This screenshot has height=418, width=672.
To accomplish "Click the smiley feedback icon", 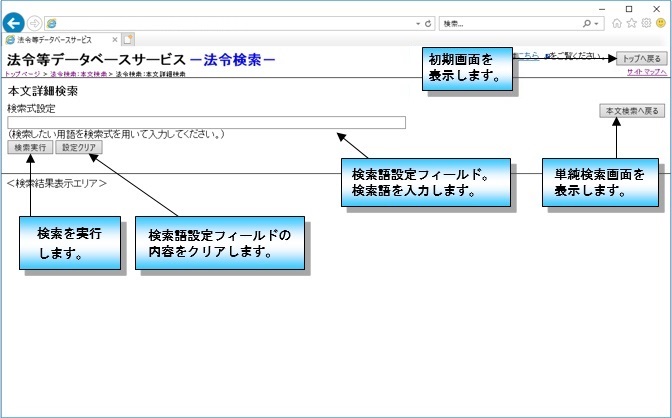I will 660,22.
